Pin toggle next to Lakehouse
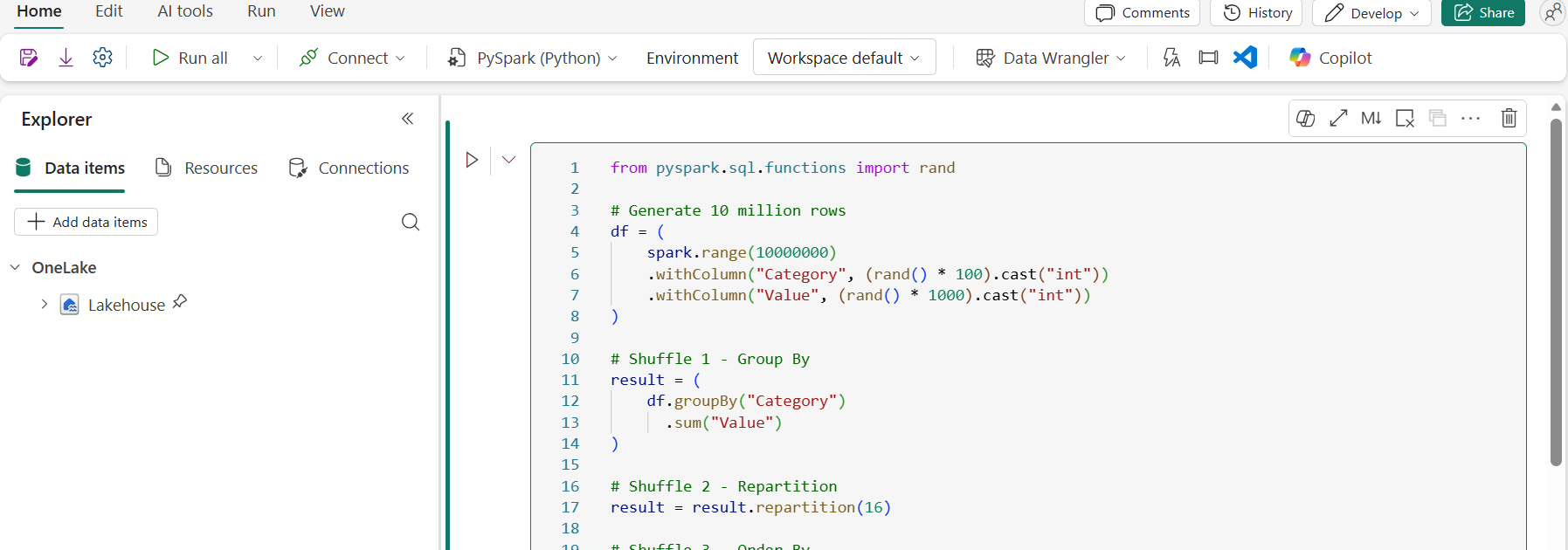This screenshot has height=550, width=1568. coord(180,302)
